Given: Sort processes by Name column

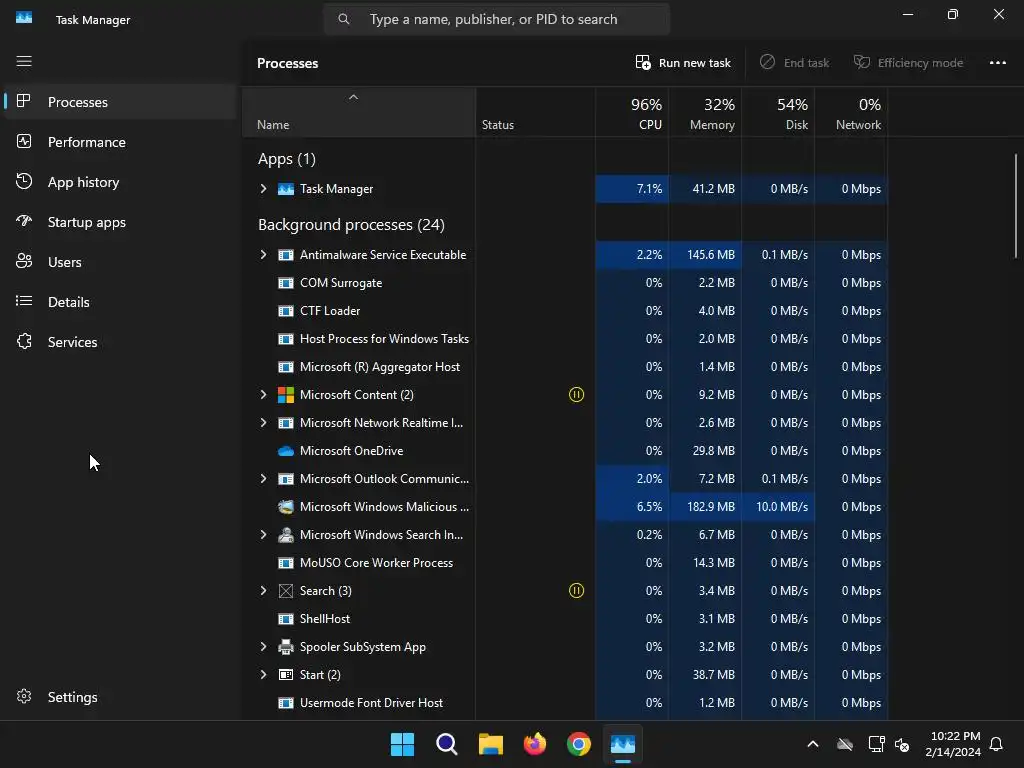Looking at the screenshot, I should tap(359, 112).
